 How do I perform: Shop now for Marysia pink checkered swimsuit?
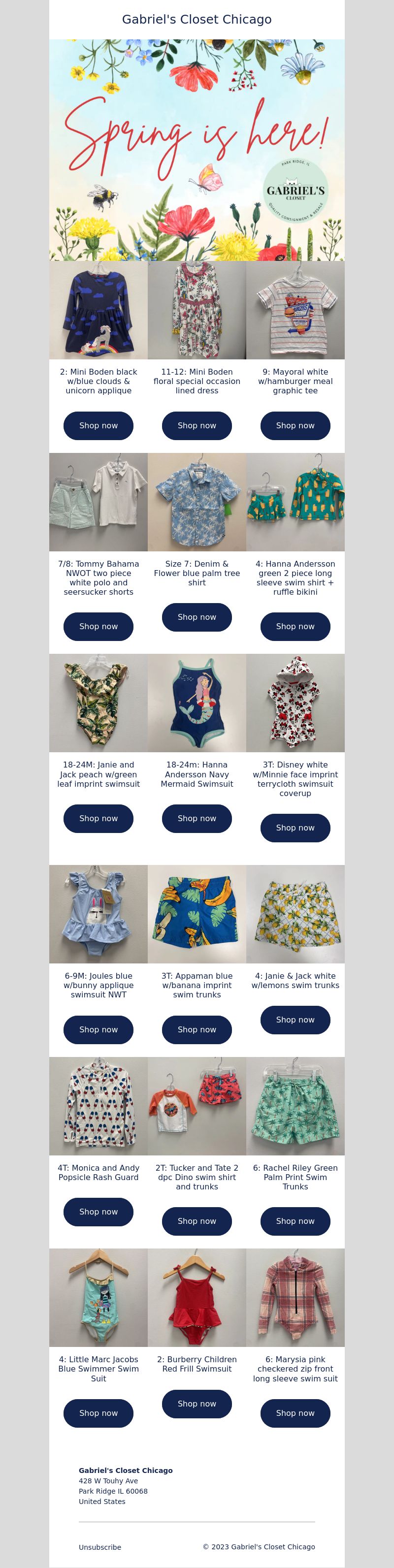click(x=295, y=1413)
